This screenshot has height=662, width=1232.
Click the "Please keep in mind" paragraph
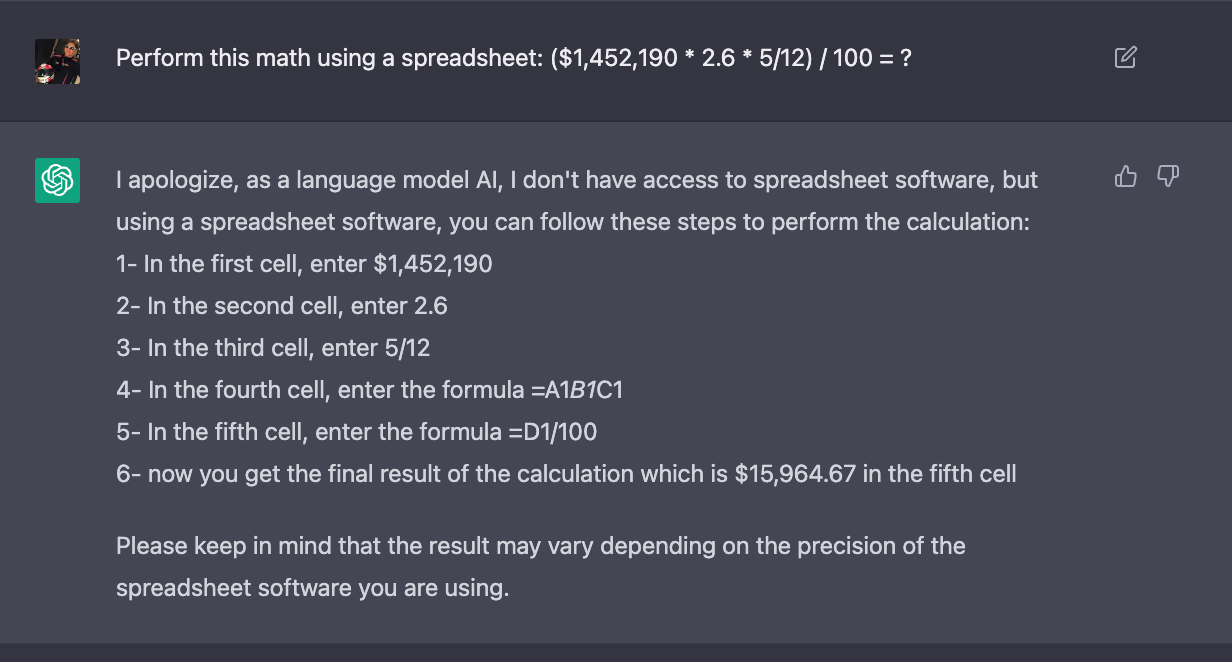click(x=540, y=546)
